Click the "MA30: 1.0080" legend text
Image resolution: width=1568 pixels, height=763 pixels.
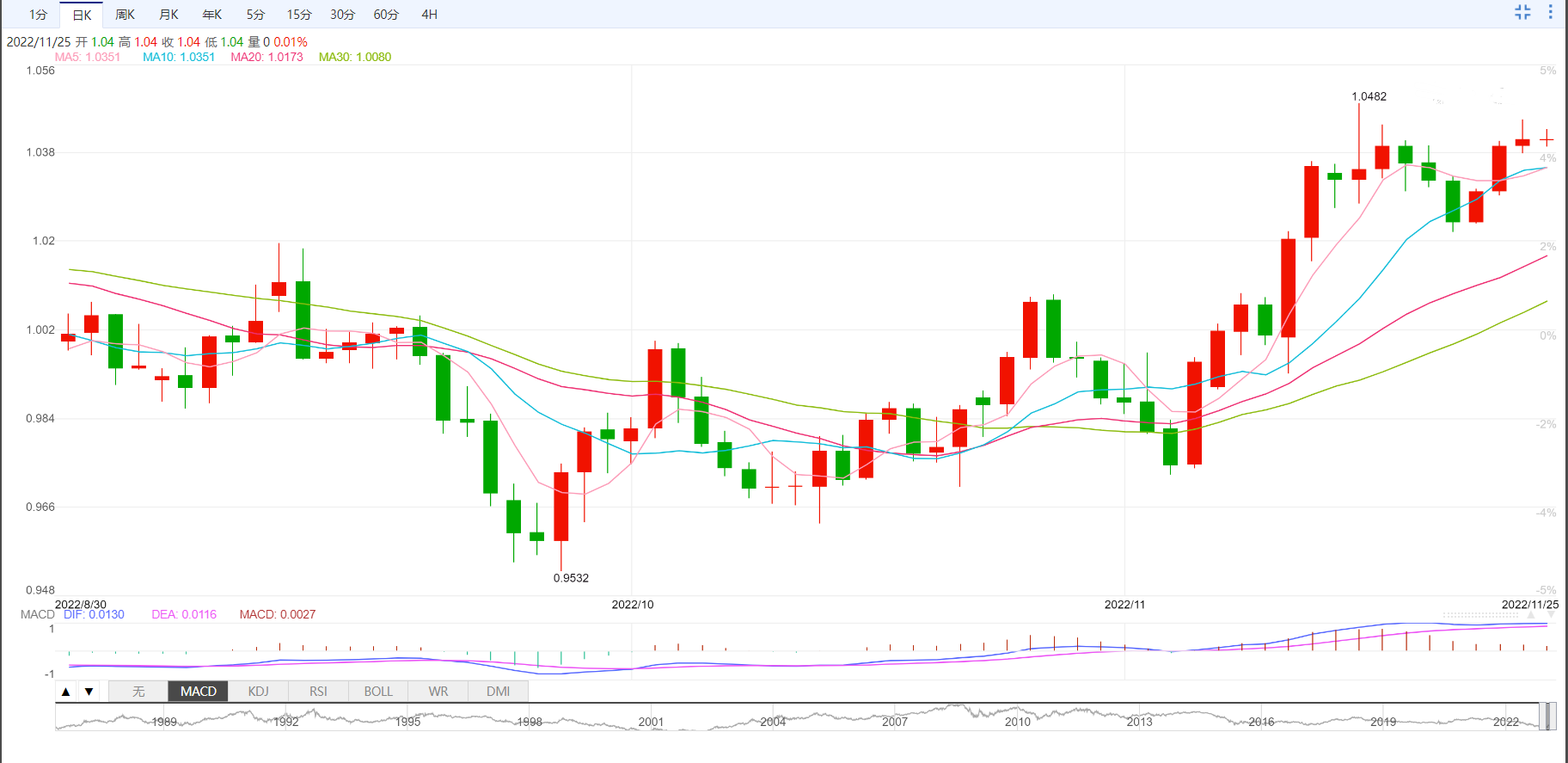click(355, 58)
